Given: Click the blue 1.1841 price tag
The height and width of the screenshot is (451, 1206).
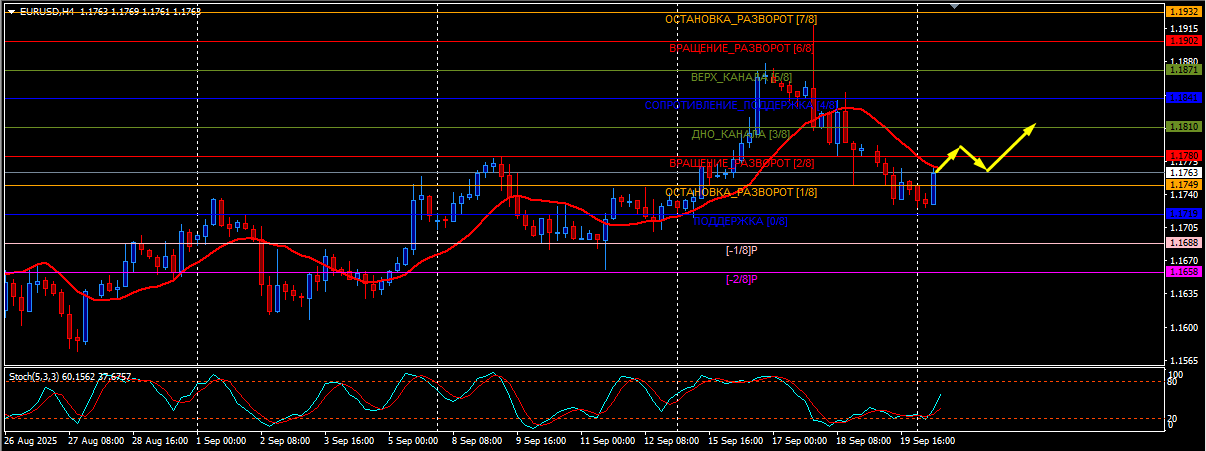Looking at the screenshot, I should point(1184,98).
